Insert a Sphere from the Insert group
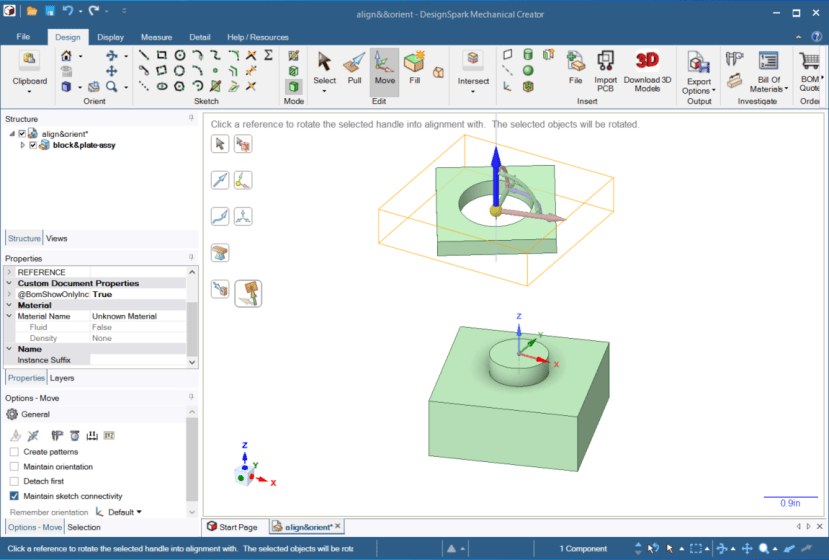The width and height of the screenshot is (829, 560). [x=528, y=70]
